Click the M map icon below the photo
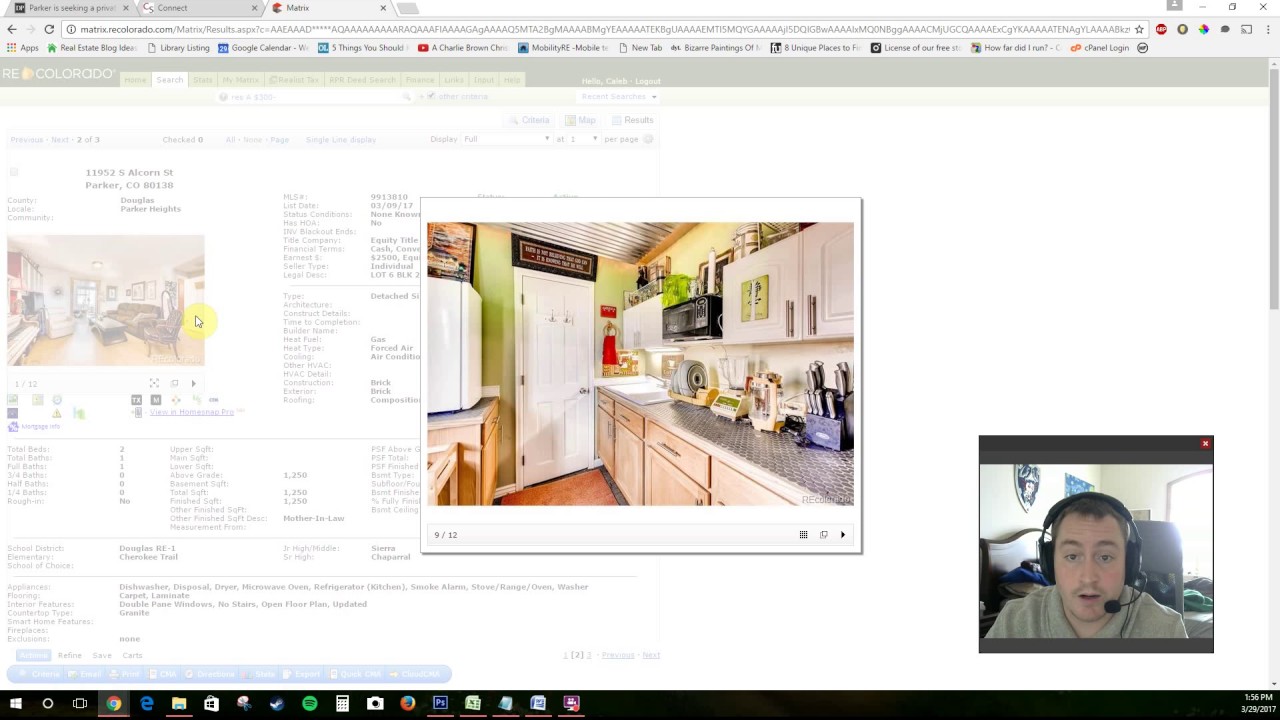 [155, 400]
